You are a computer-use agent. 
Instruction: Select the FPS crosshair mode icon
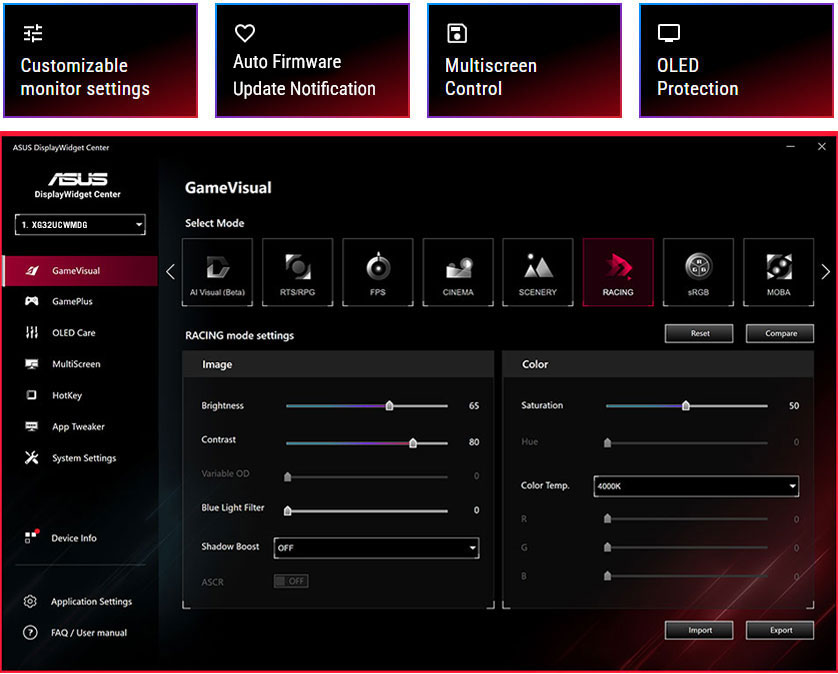point(377,271)
